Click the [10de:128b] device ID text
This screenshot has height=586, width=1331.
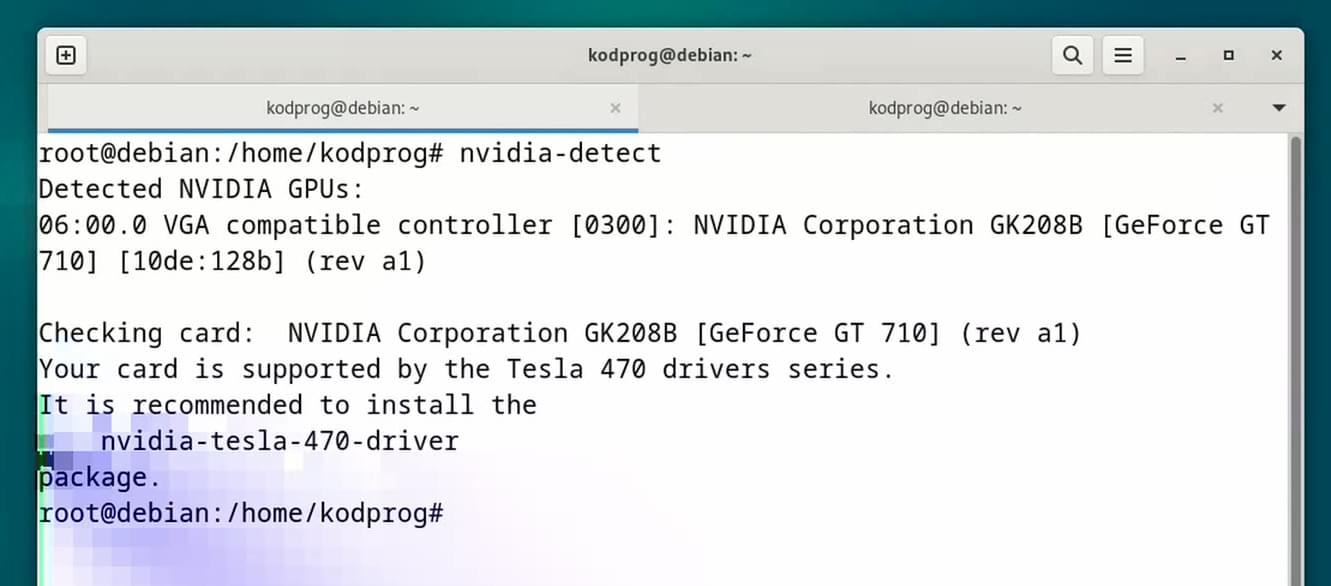(205, 261)
